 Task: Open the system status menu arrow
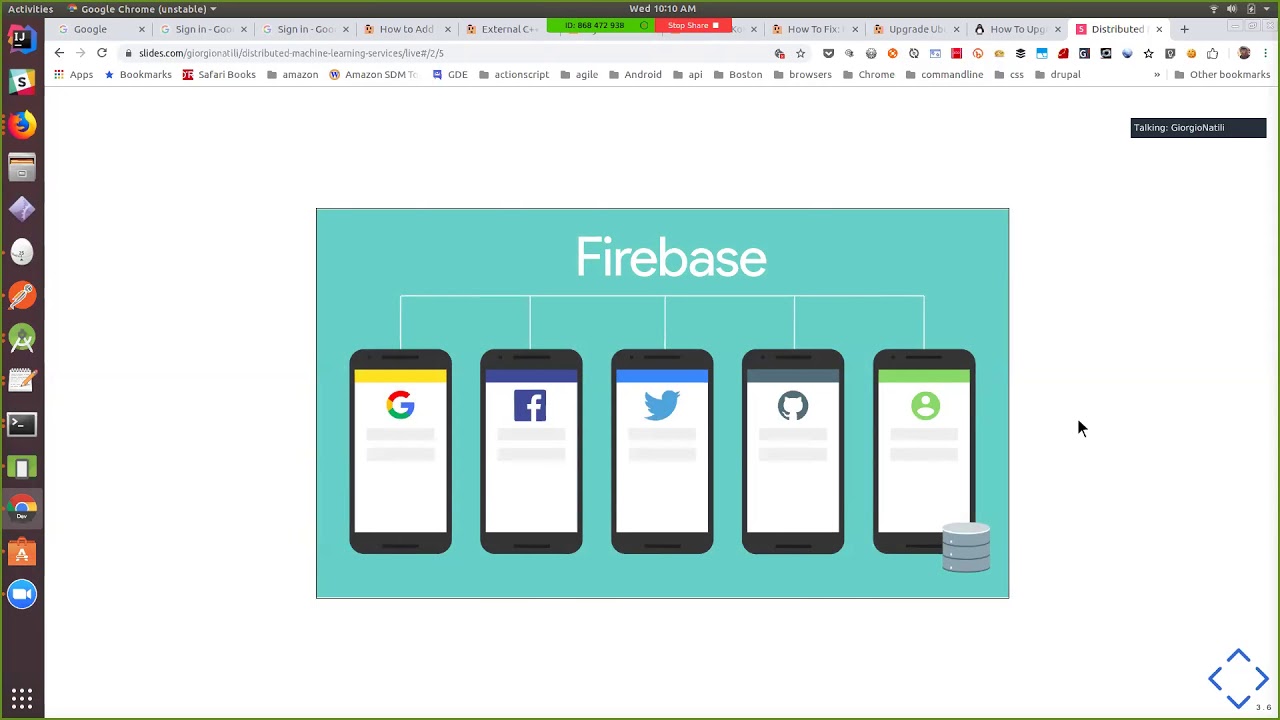pyautogui.click(x=1268, y=9)
